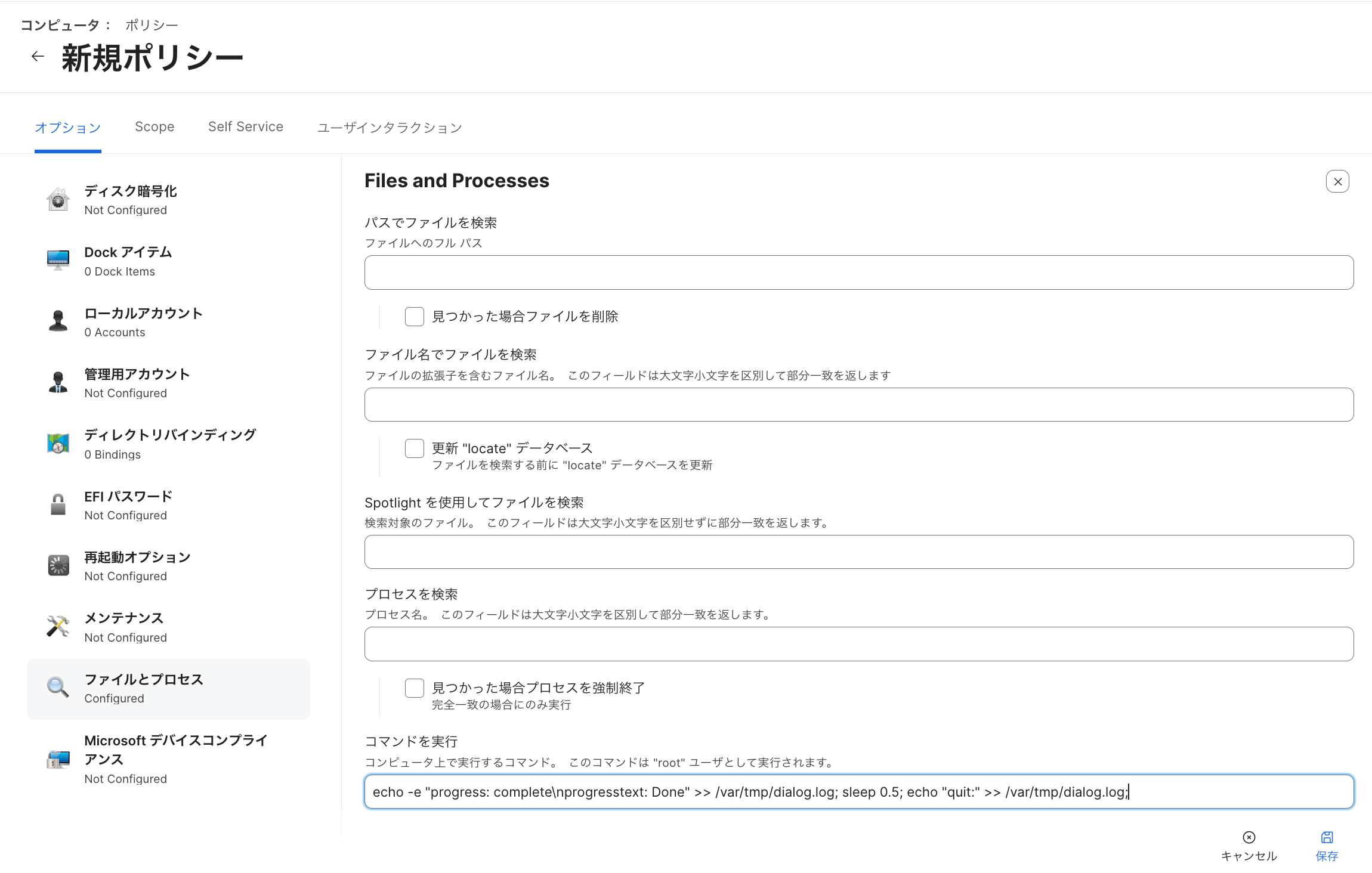Image resolution: width=1372 pixels, height=873 pixels.
Task: Close the Files and Processes panel
Action: tap(1337, 181)
